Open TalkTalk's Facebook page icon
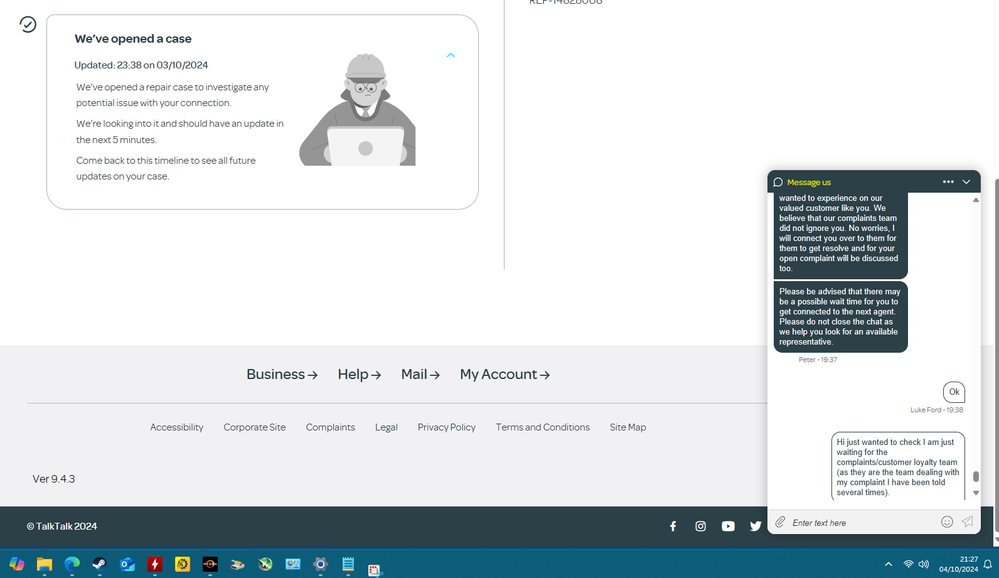The height and width of the screenshot is (578, 999). point(673,526)
